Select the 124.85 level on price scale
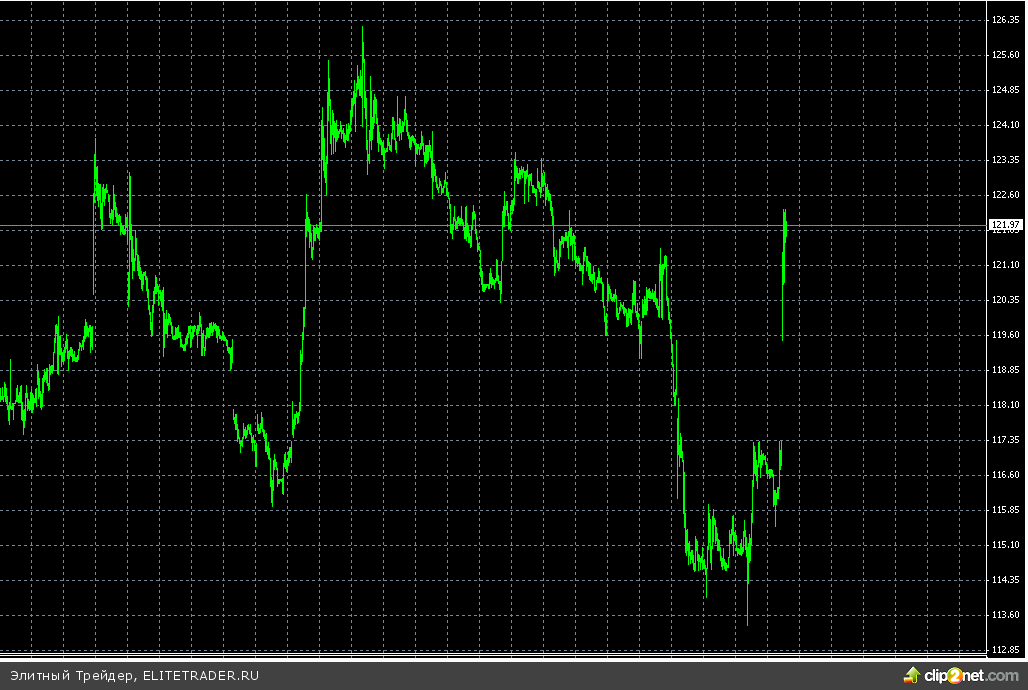Image resolution: width=1028 pixels, height=690 pixels. (x=1005, y=90)
